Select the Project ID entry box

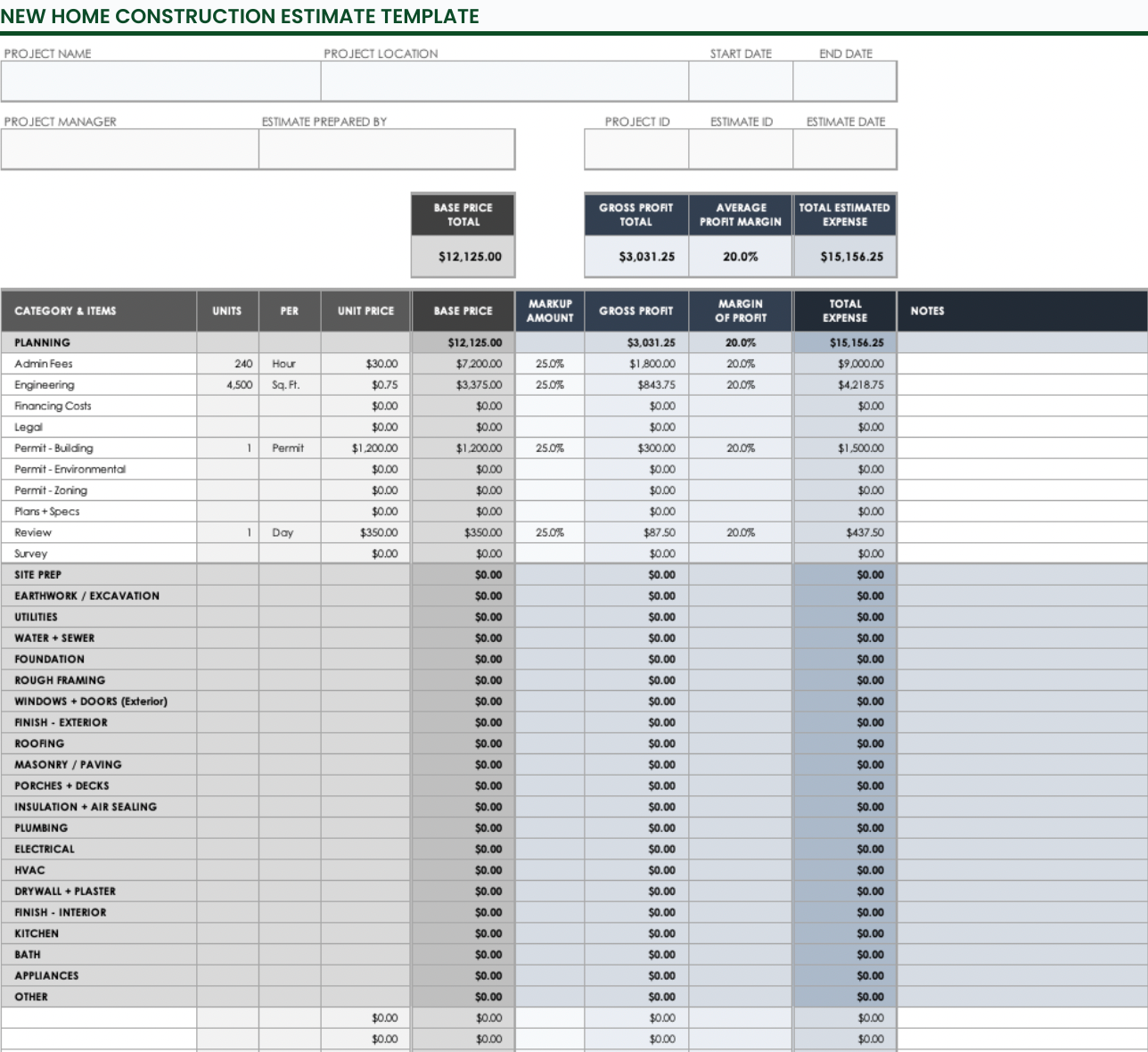pyautogui.click(x=638, y=150)
